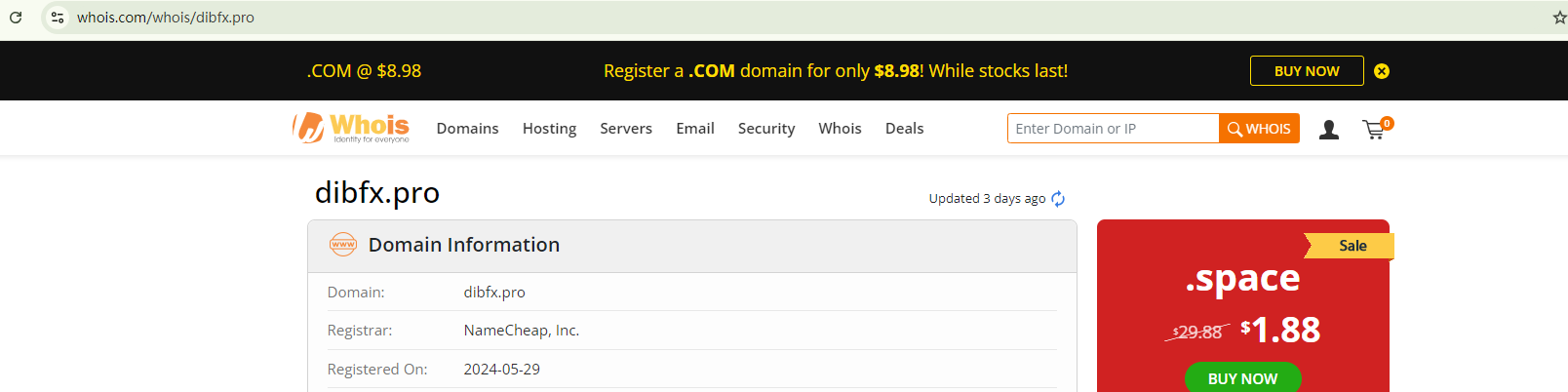This screenshot has width=1568, height=392.
Task: Open the Servers menu
Action: pyautogui.click(x=626, y=129)
